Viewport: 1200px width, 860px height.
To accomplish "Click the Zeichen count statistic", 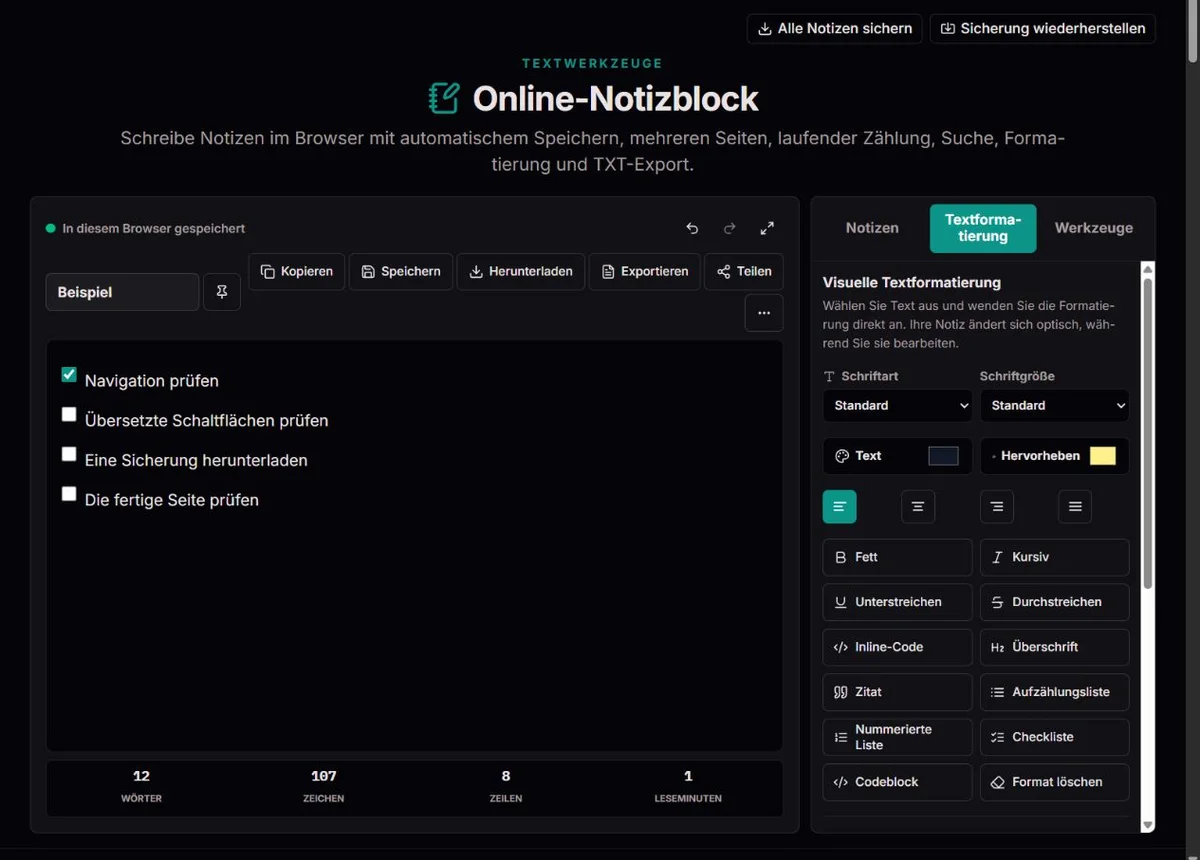I will click(323, 787).
